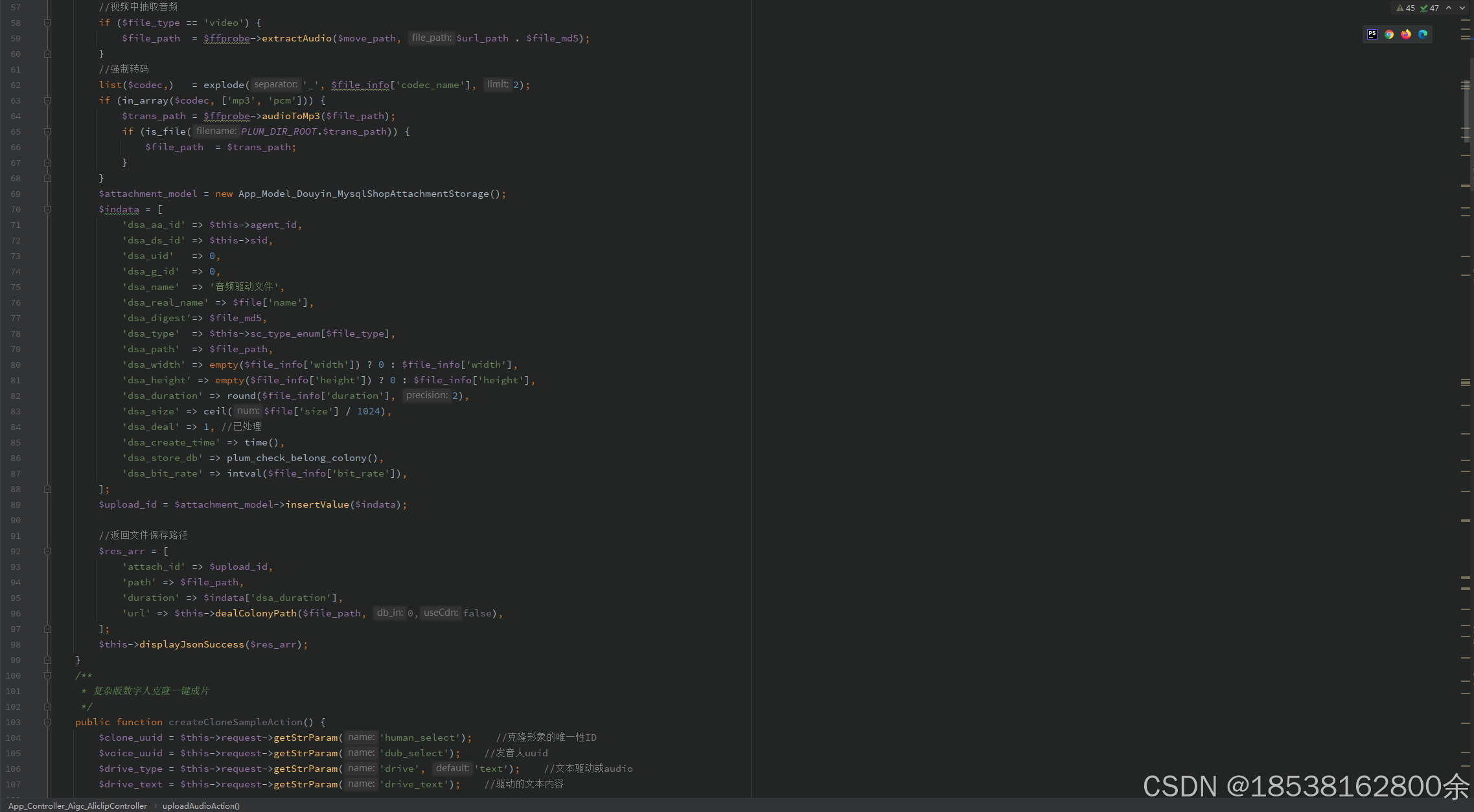Open file in Chrome browser

(x=1388, y=34)
